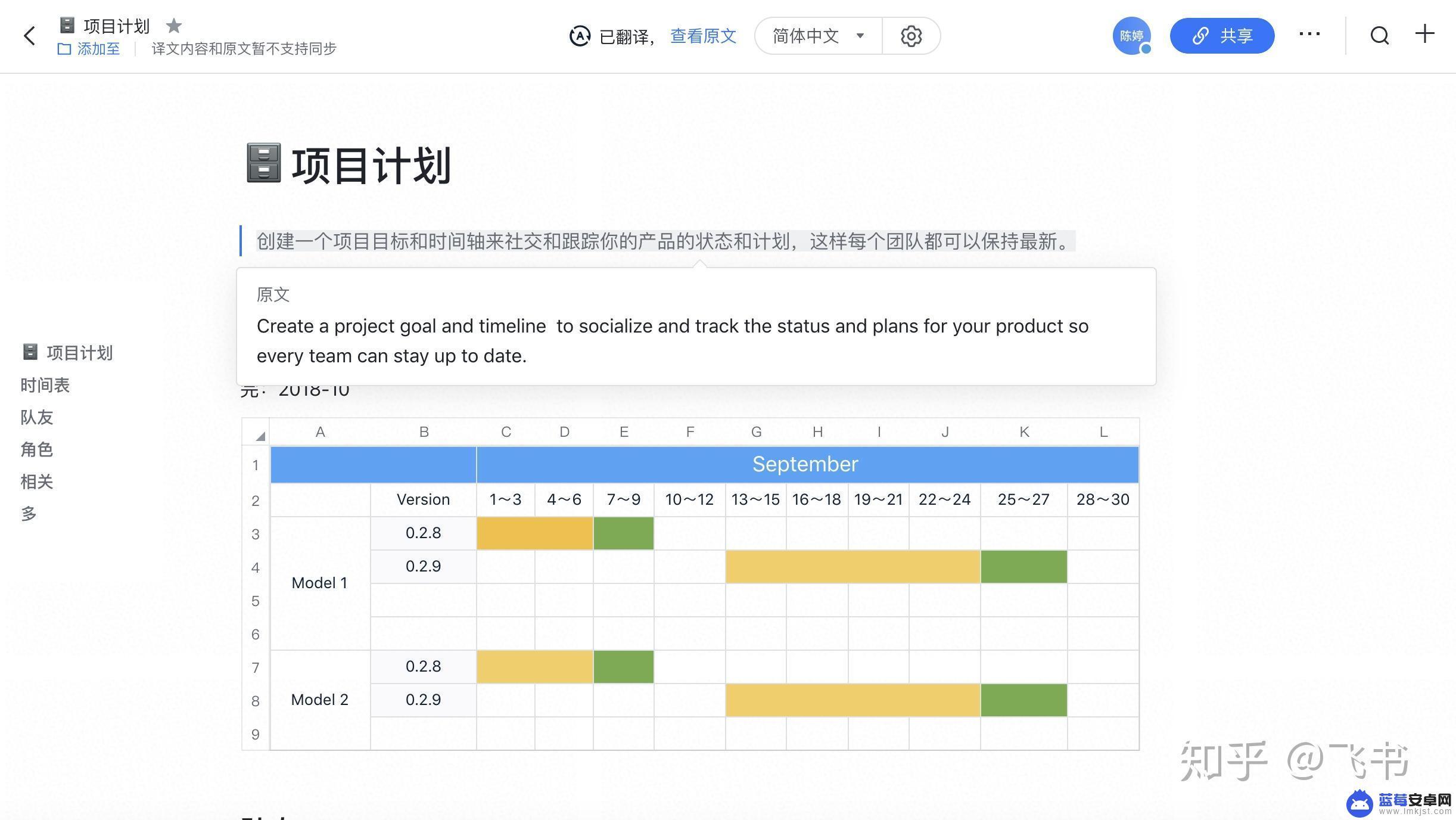The width and height of the screenshot is (1456, 820).
Task: Click the file cabinet emoji beside main heading
Action: 263,163
